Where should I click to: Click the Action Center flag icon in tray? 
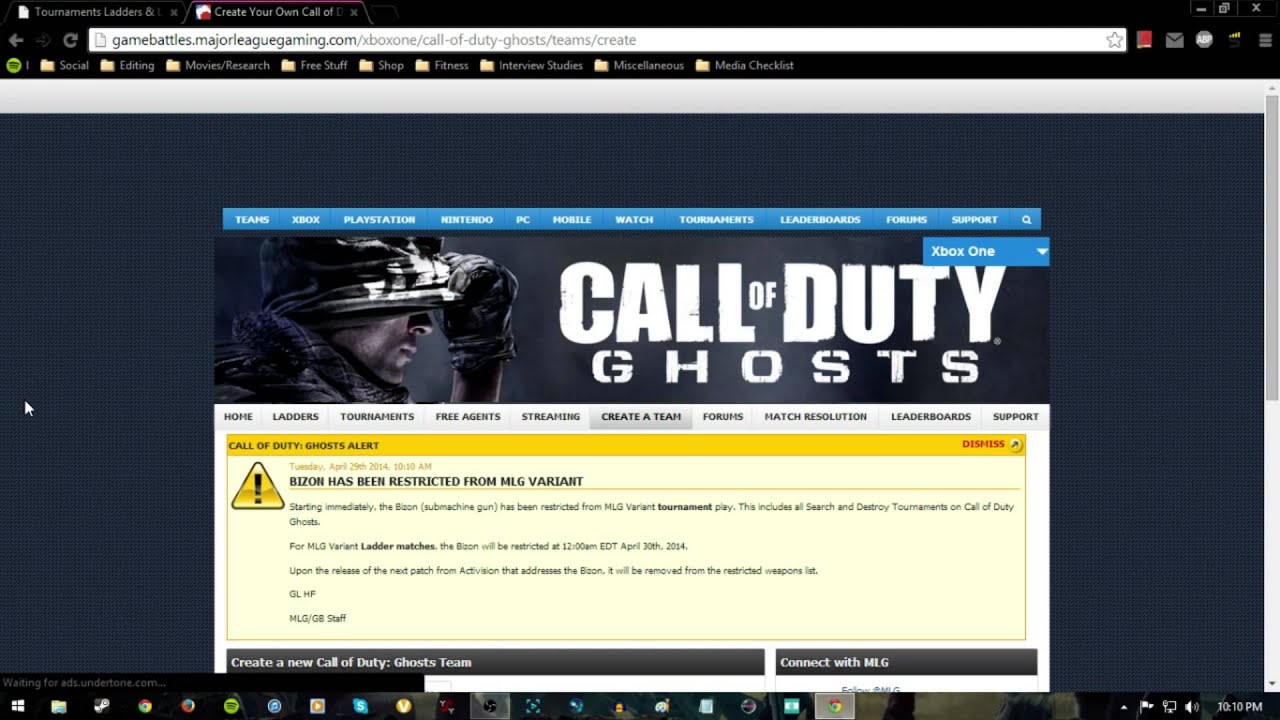tap(1148, 707)
